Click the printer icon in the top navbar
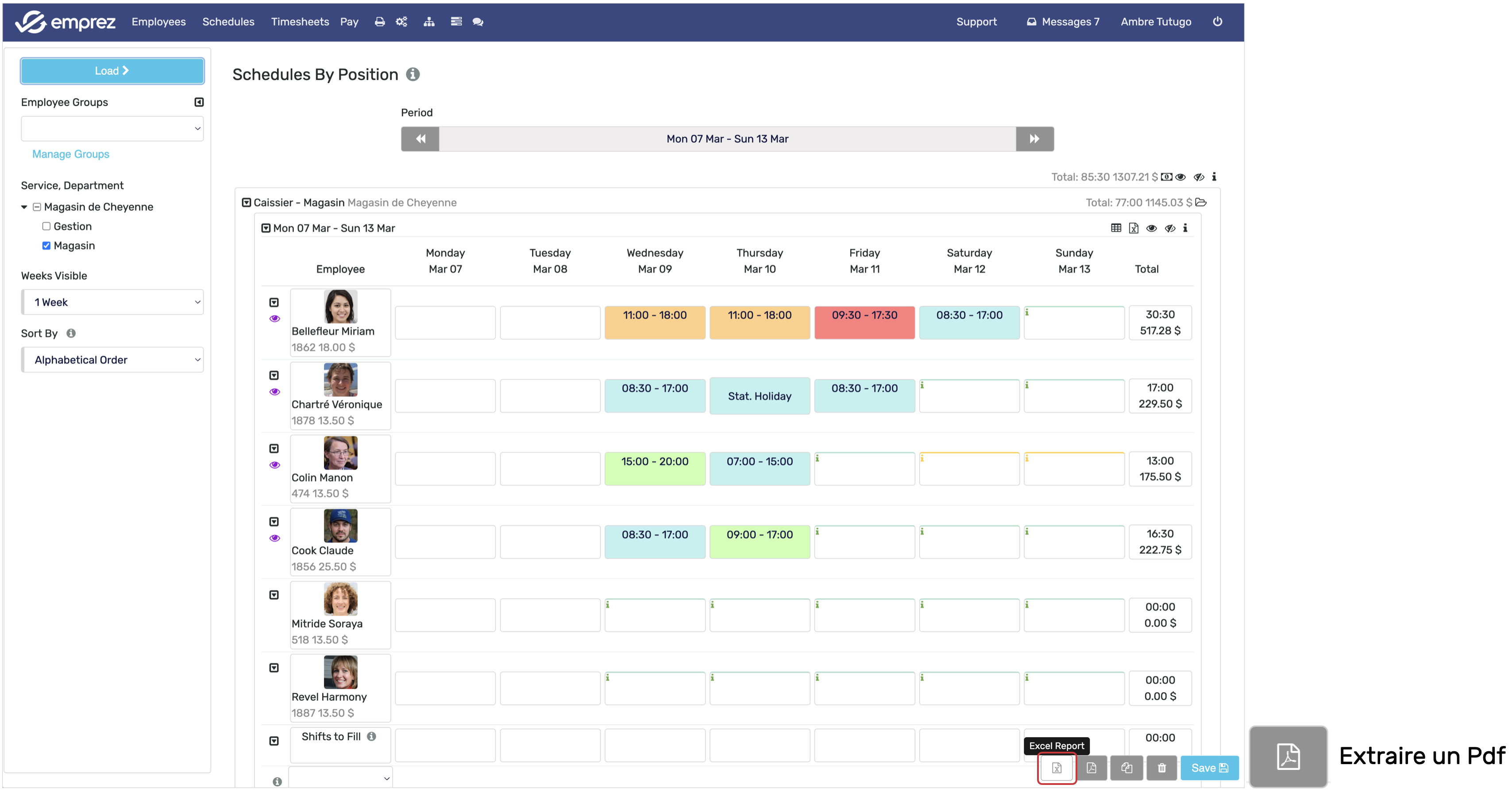 click(x=380, y=22)
